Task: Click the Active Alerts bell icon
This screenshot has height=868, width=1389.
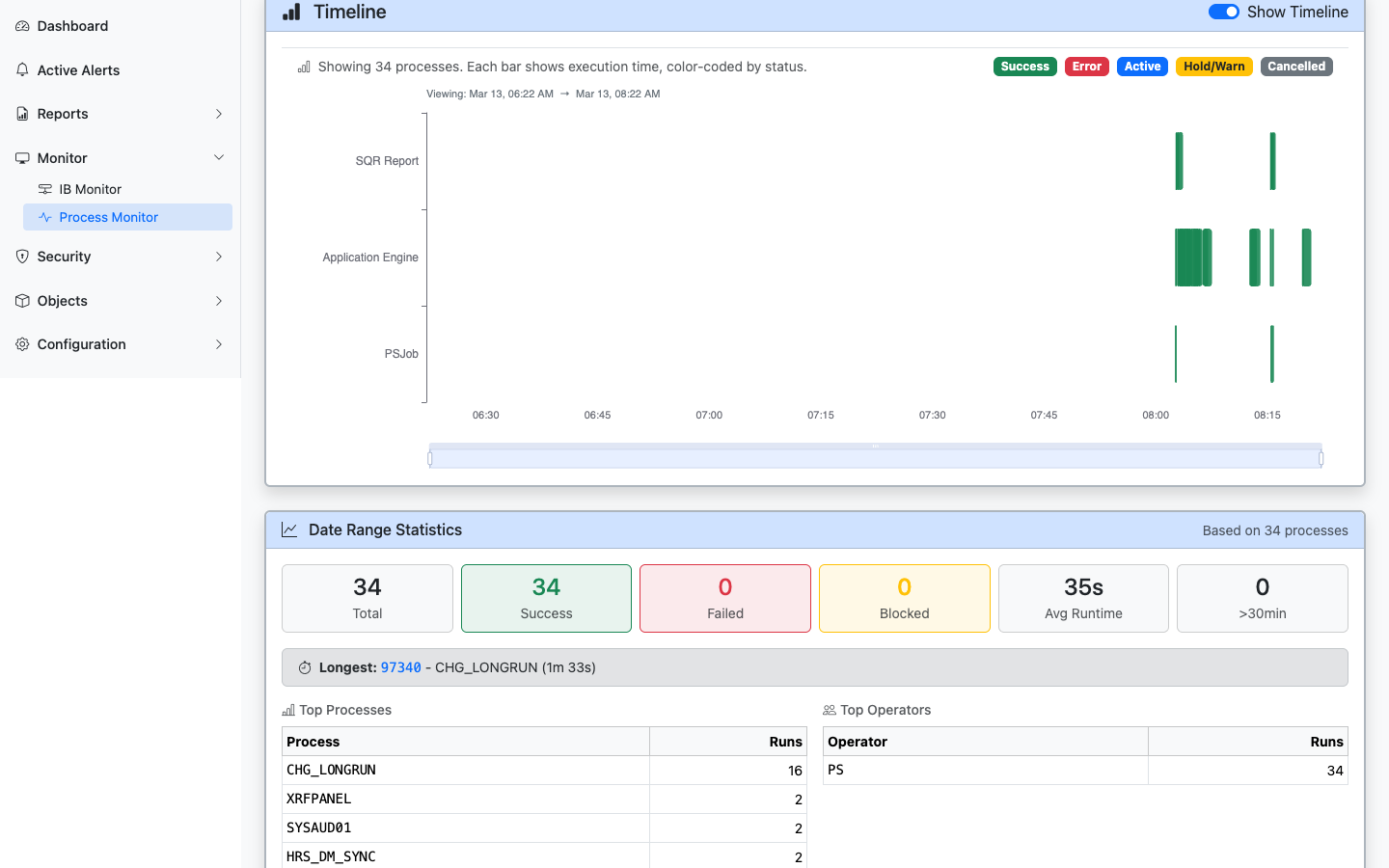Action: point(22,70)
